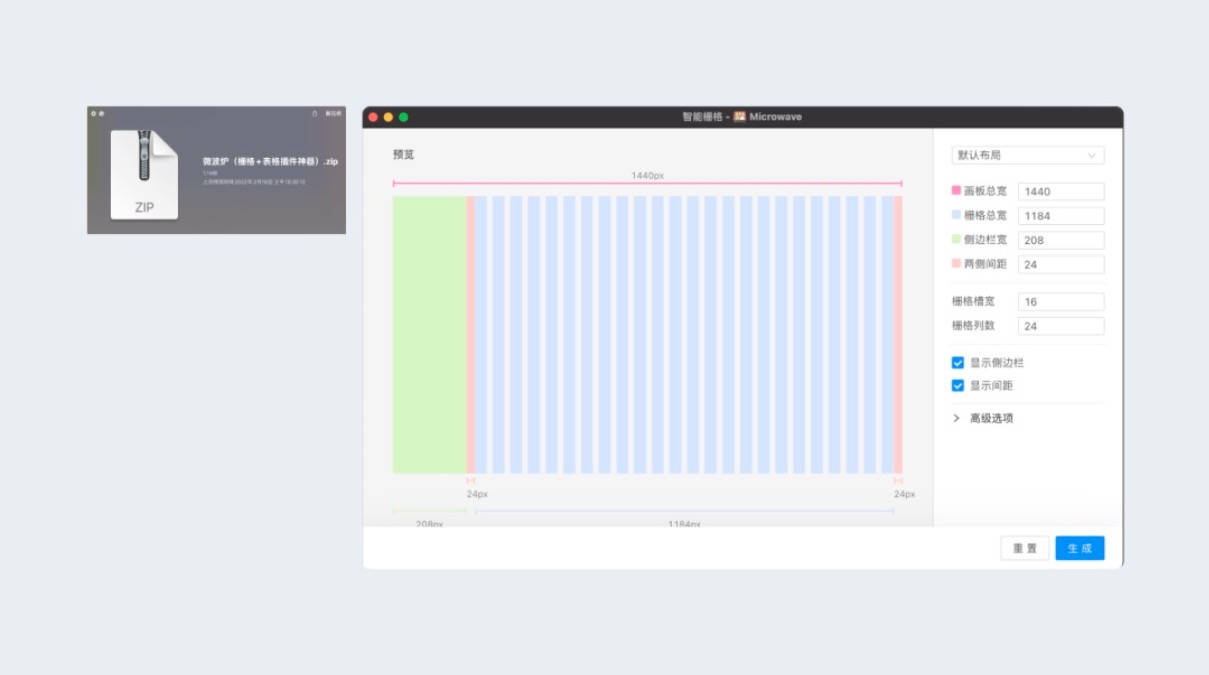Minimize the 智能栅格 window with yellow button

(388, 117)
